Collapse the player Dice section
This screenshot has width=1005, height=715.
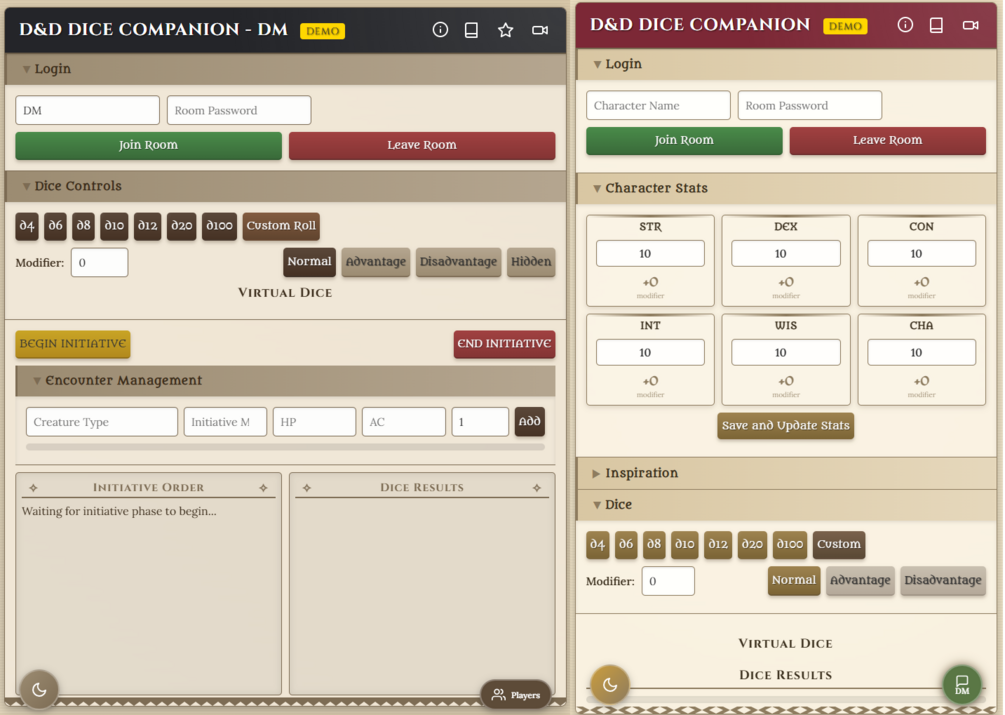[x=786, y=505]
